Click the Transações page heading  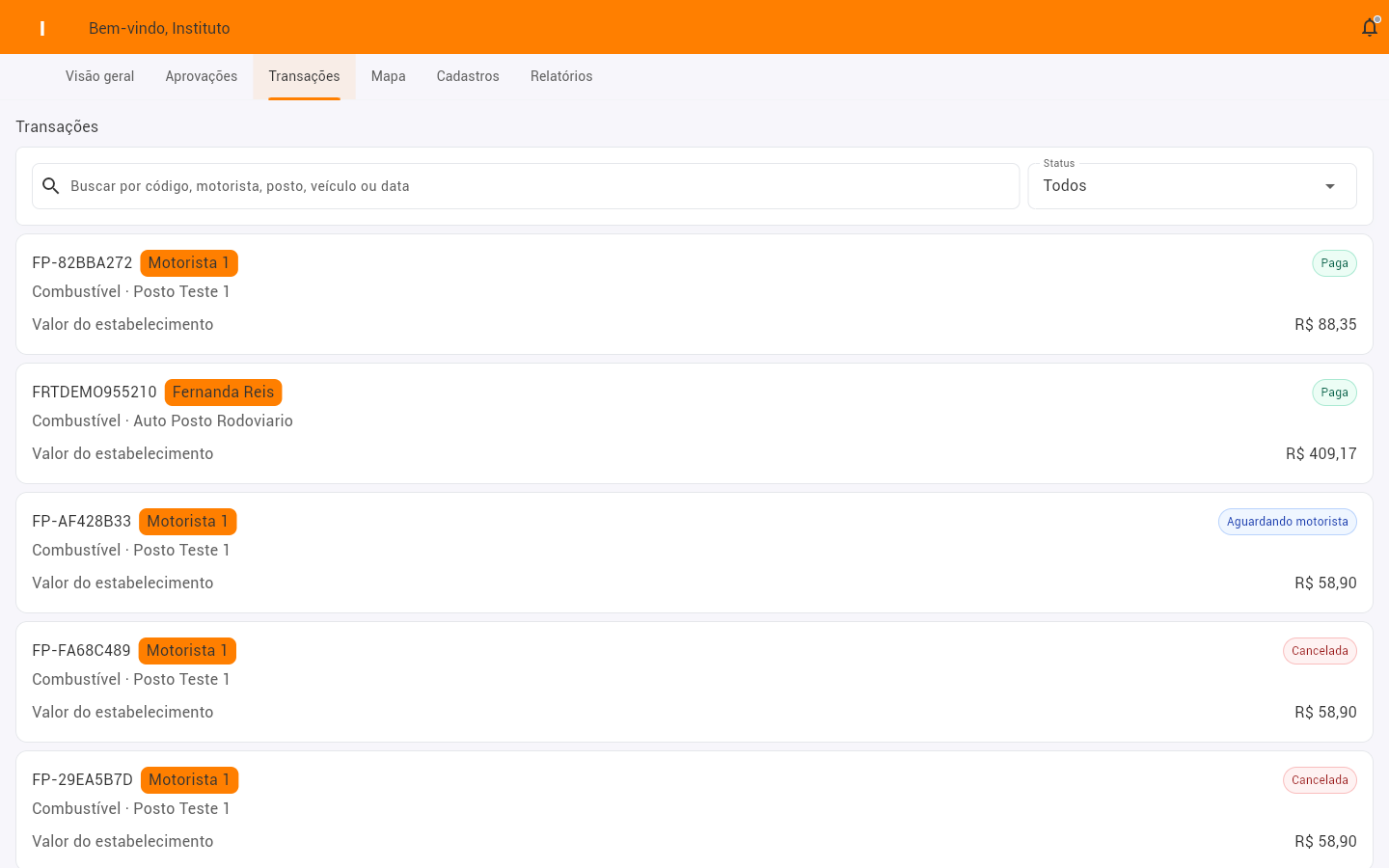pyautogui.click(x=57, y=127)
